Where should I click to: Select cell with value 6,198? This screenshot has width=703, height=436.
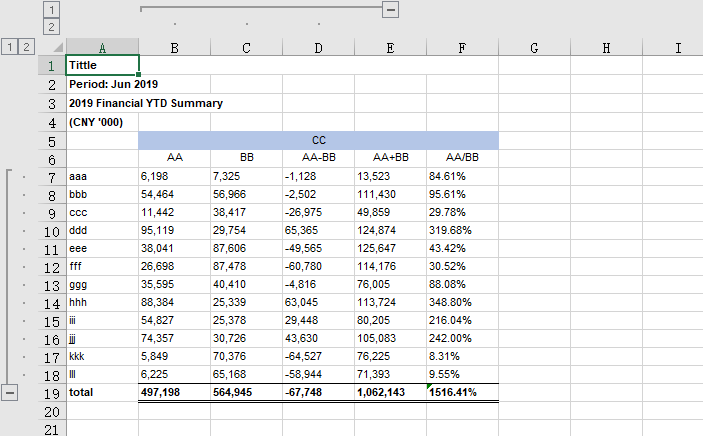174,177
